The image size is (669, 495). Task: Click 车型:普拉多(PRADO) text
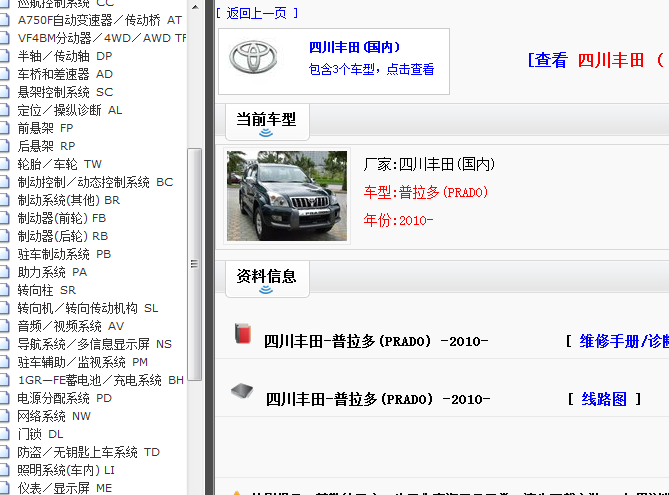[x=426, y=192]
